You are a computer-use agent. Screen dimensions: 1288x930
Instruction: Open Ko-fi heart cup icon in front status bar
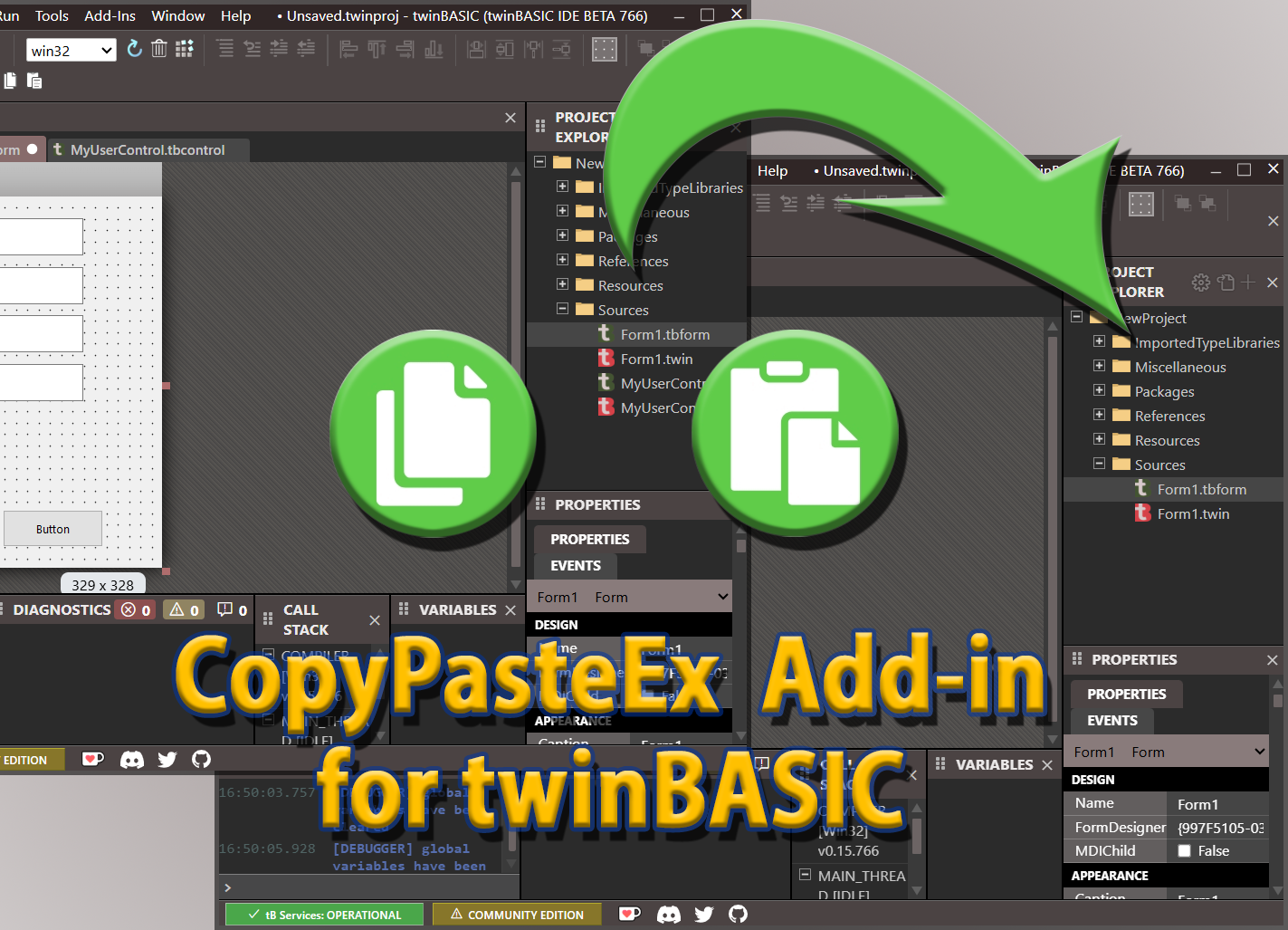tap(630, 915)
